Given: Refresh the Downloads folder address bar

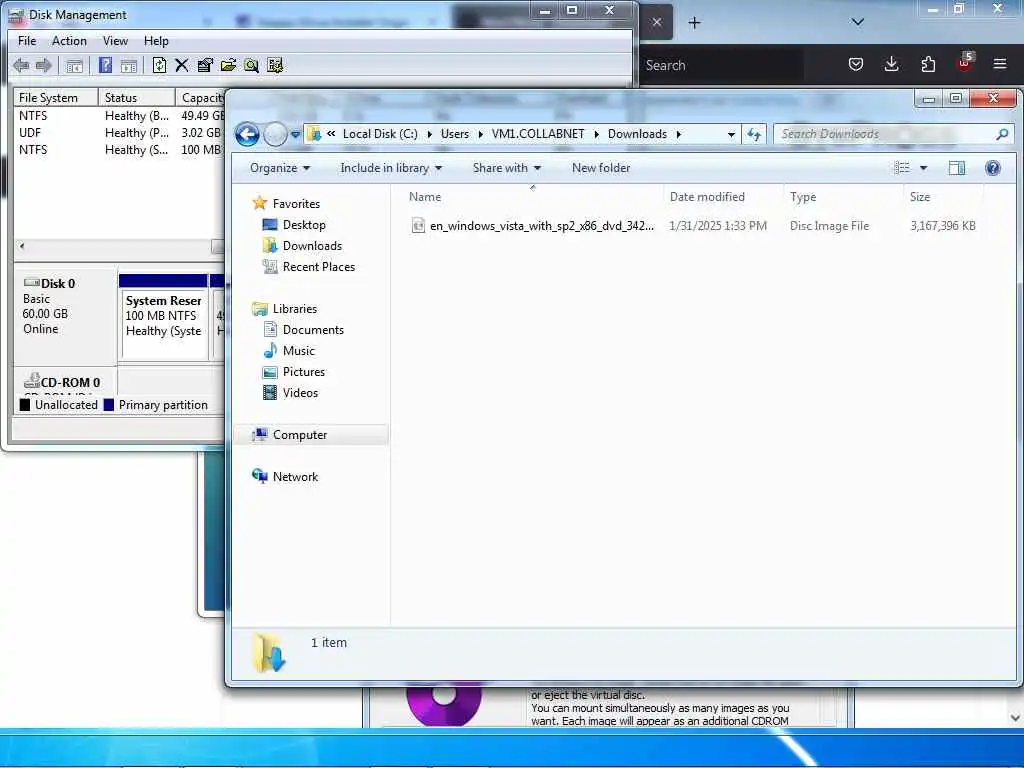Looking at the screenshot, I should tap(754, 134).
